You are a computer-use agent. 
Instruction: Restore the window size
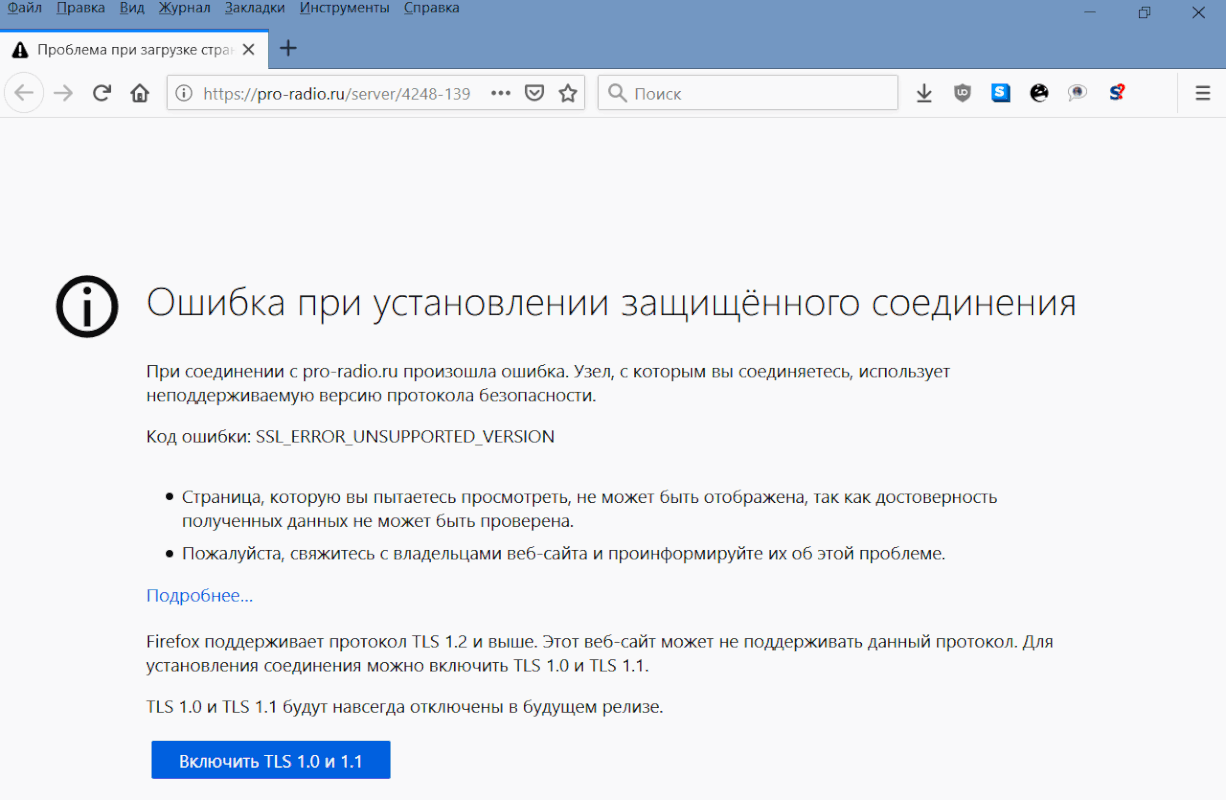(1144, 12)
